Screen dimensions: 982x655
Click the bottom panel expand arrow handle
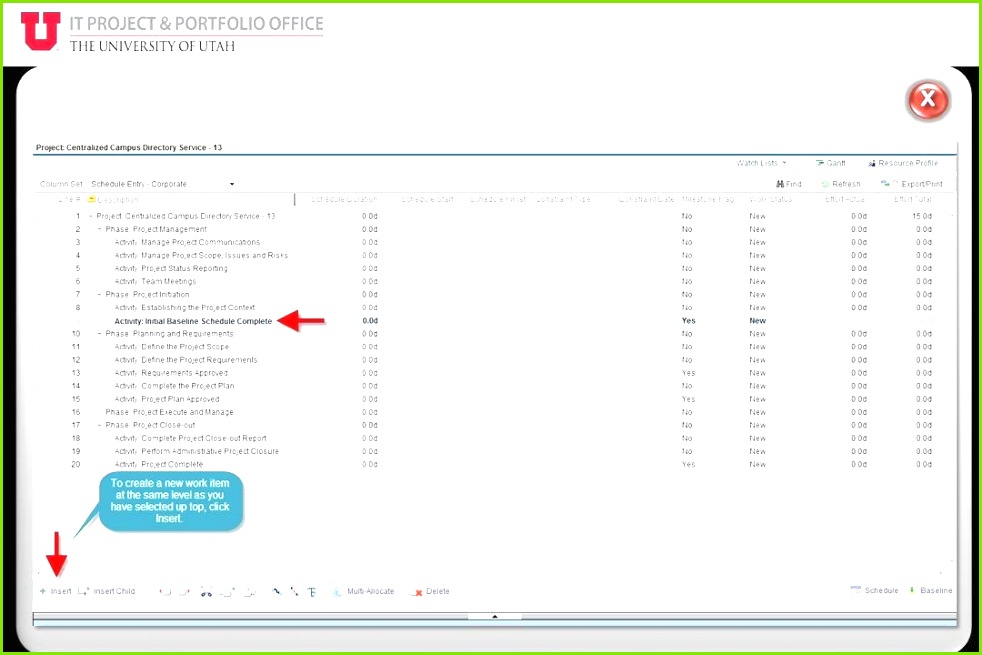click(494, 617)
